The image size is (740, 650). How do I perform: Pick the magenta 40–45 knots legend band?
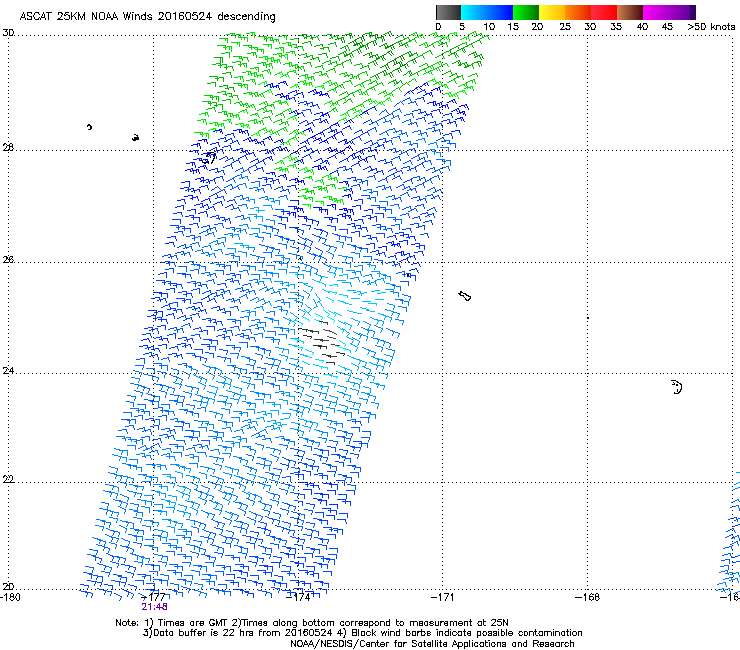pyautogui.click(x=656, y=12)
